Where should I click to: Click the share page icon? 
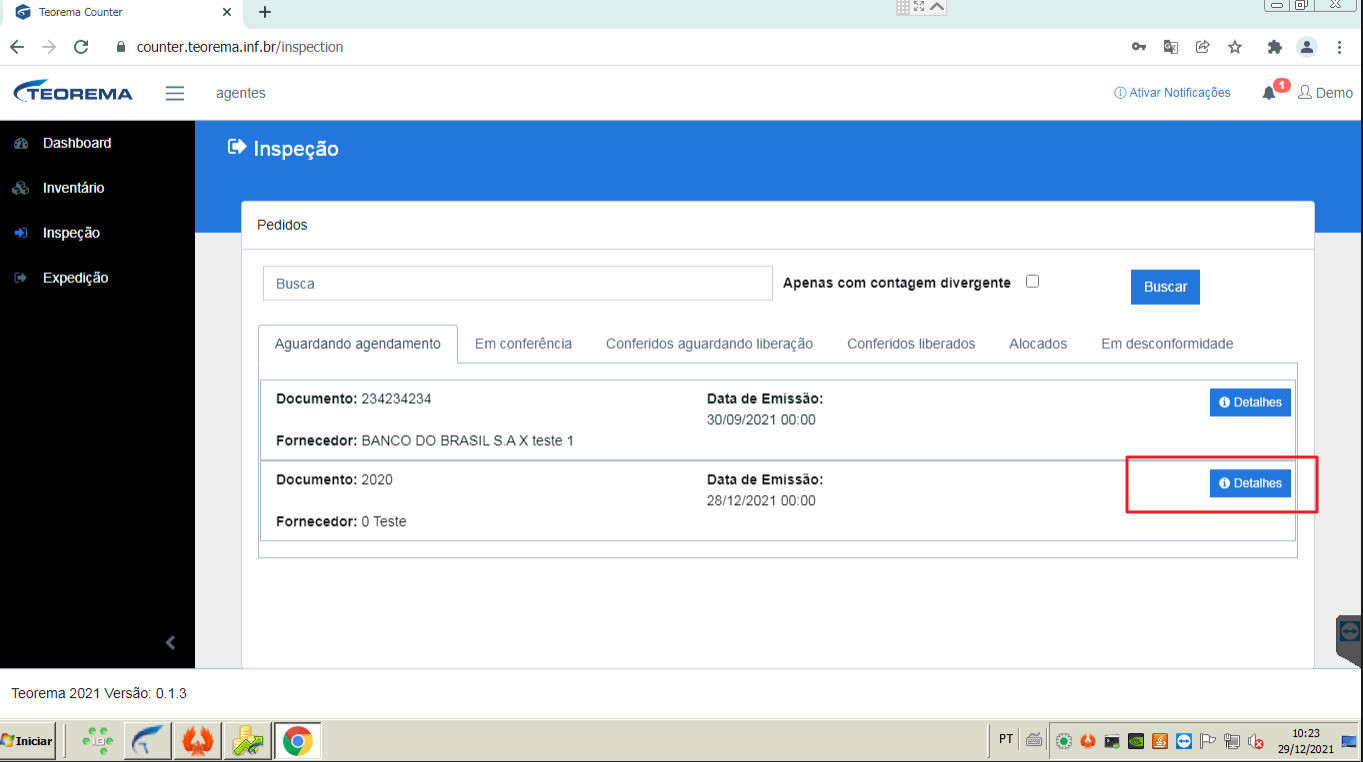click(1203, 47)
